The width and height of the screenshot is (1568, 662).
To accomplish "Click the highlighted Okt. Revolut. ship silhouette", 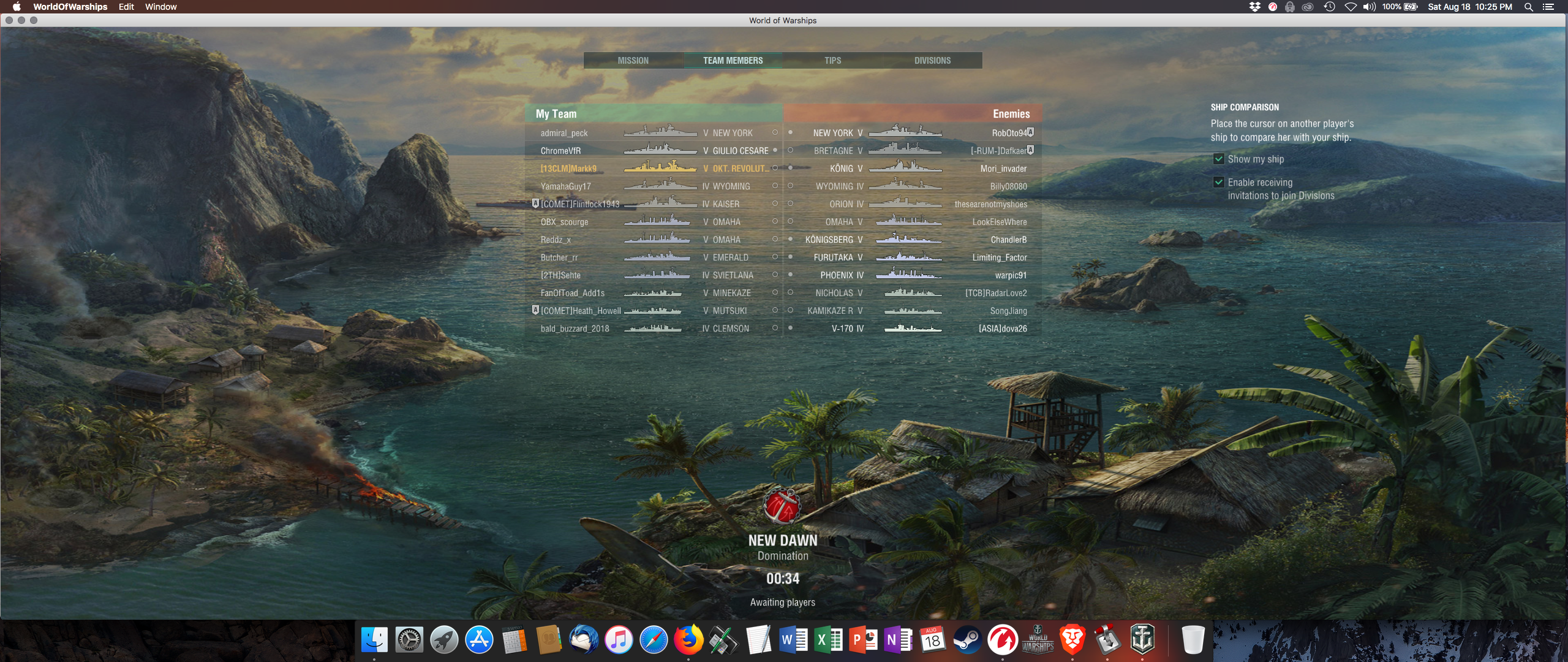I will 660,167.
